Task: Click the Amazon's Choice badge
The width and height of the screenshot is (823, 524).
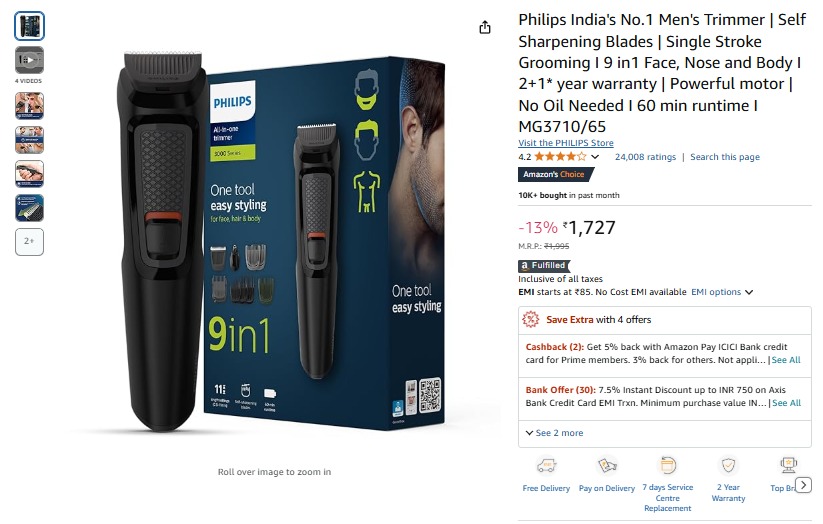Action: (x=555, y=174)
